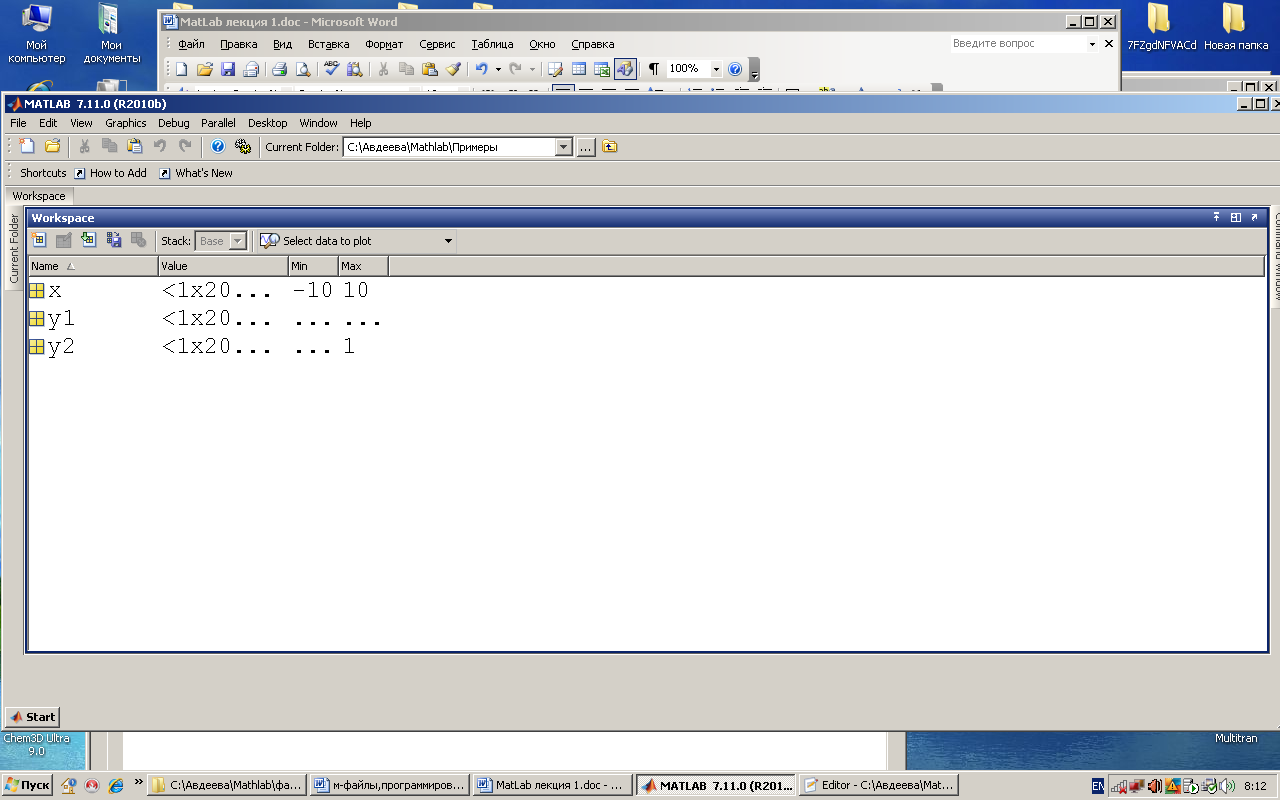The image size is (1280, 800).
Task: Save Workspace variables icon
Action: 113,240
